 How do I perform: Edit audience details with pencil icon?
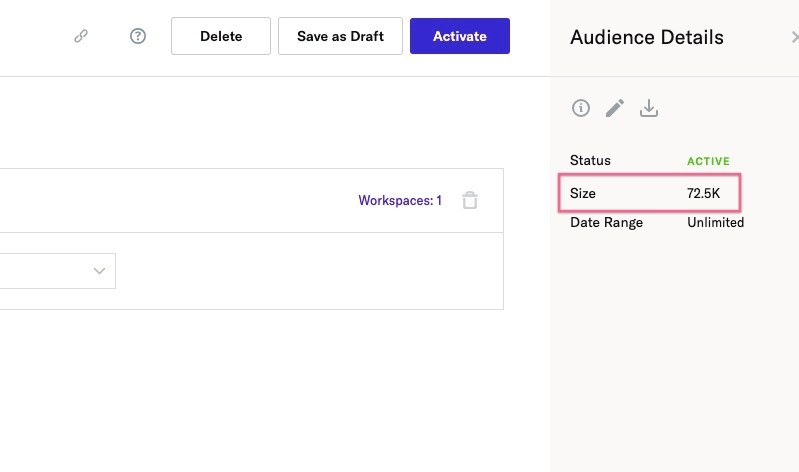click(615, 108)
